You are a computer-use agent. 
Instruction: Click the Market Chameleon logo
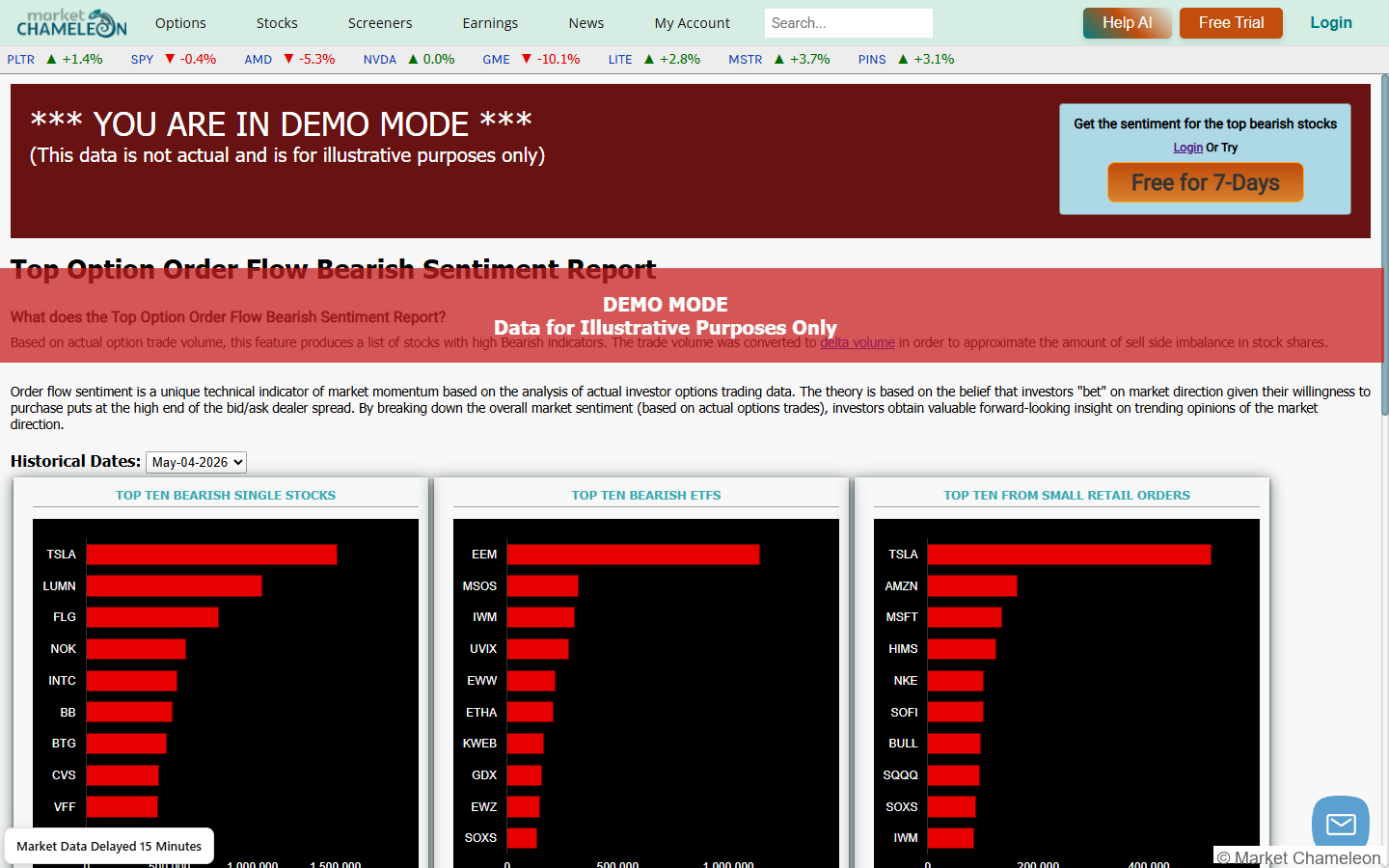pyautogui.click(x=71, y=22)
